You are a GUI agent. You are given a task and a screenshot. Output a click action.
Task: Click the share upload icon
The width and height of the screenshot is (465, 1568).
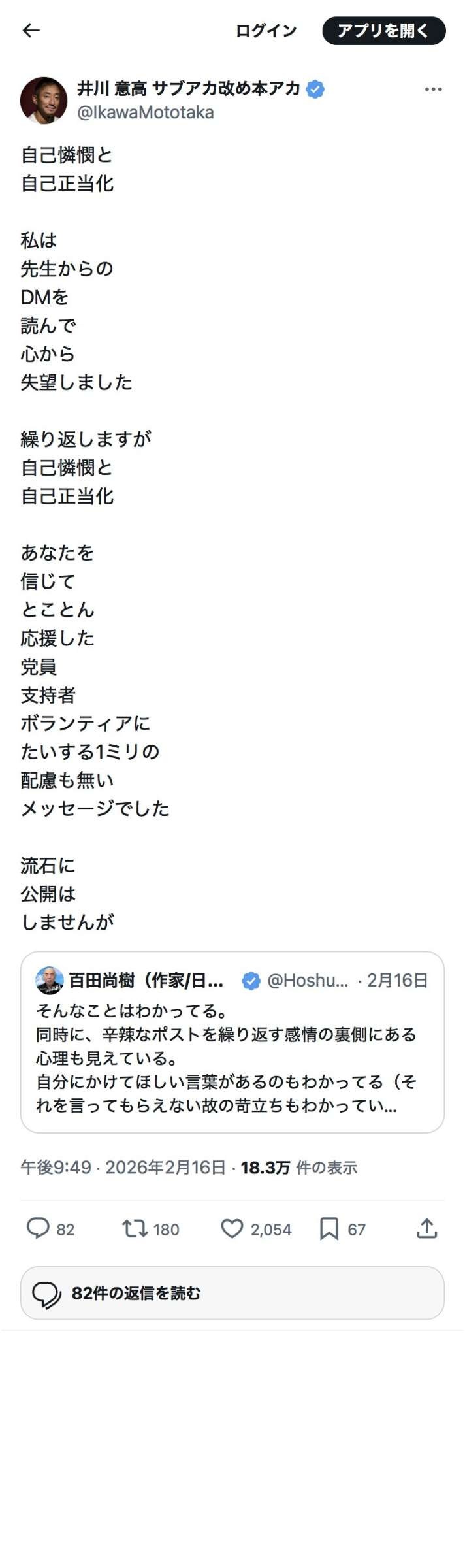(426, 1228)
